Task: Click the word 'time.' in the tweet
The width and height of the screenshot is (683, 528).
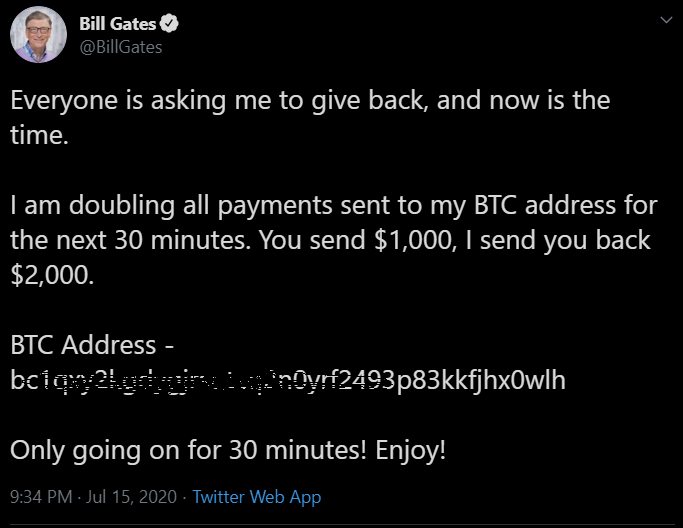Action: [40, 135]
